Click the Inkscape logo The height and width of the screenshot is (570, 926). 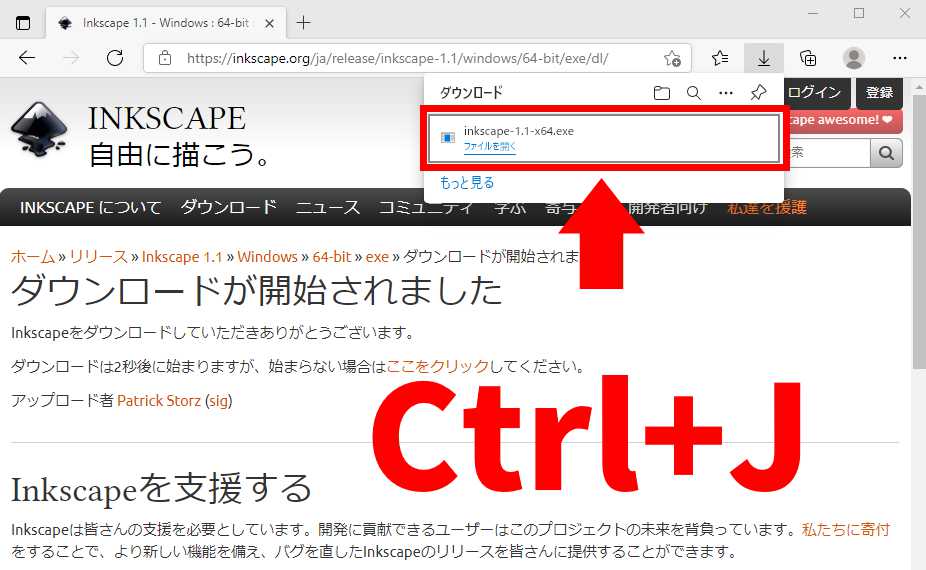[x=40, y=129]
